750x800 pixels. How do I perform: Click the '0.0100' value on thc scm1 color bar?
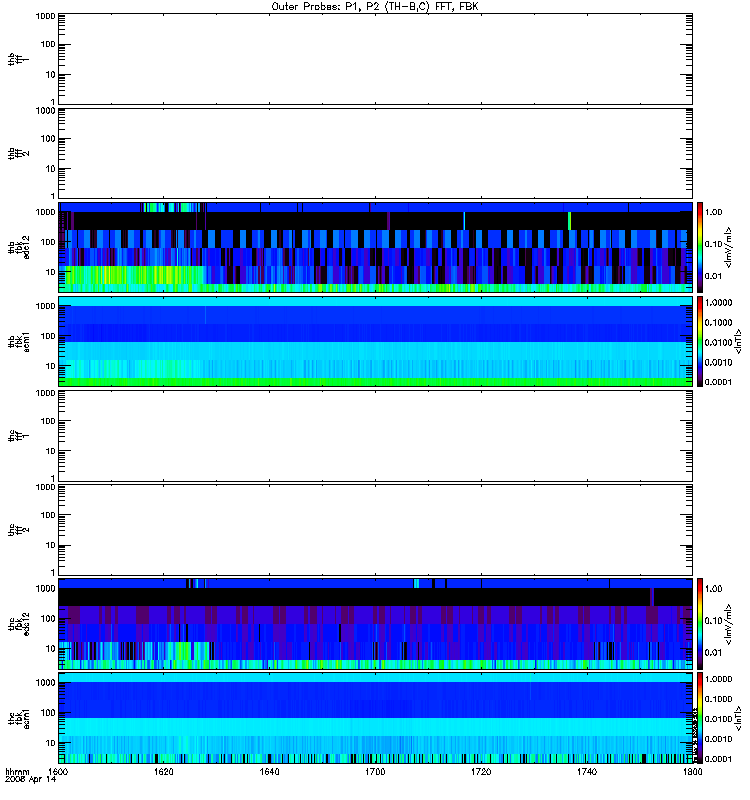coord(718,719)
